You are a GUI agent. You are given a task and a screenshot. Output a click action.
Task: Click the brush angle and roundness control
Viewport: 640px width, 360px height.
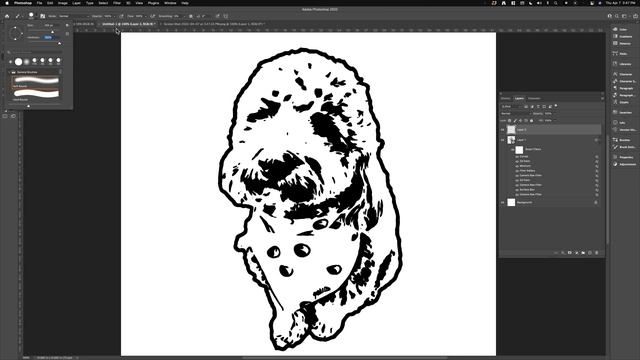pos(16,33)
